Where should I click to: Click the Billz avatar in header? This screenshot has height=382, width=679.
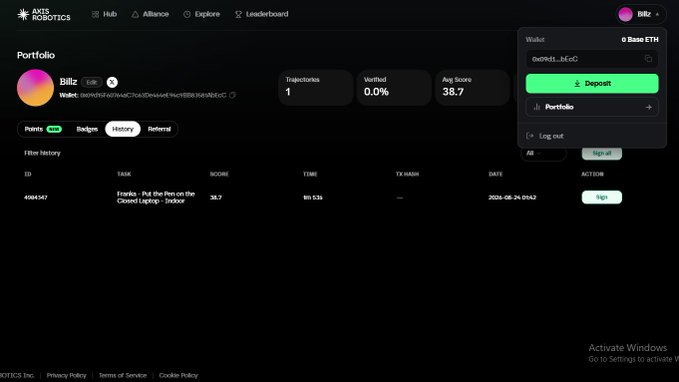coord(625,14)
